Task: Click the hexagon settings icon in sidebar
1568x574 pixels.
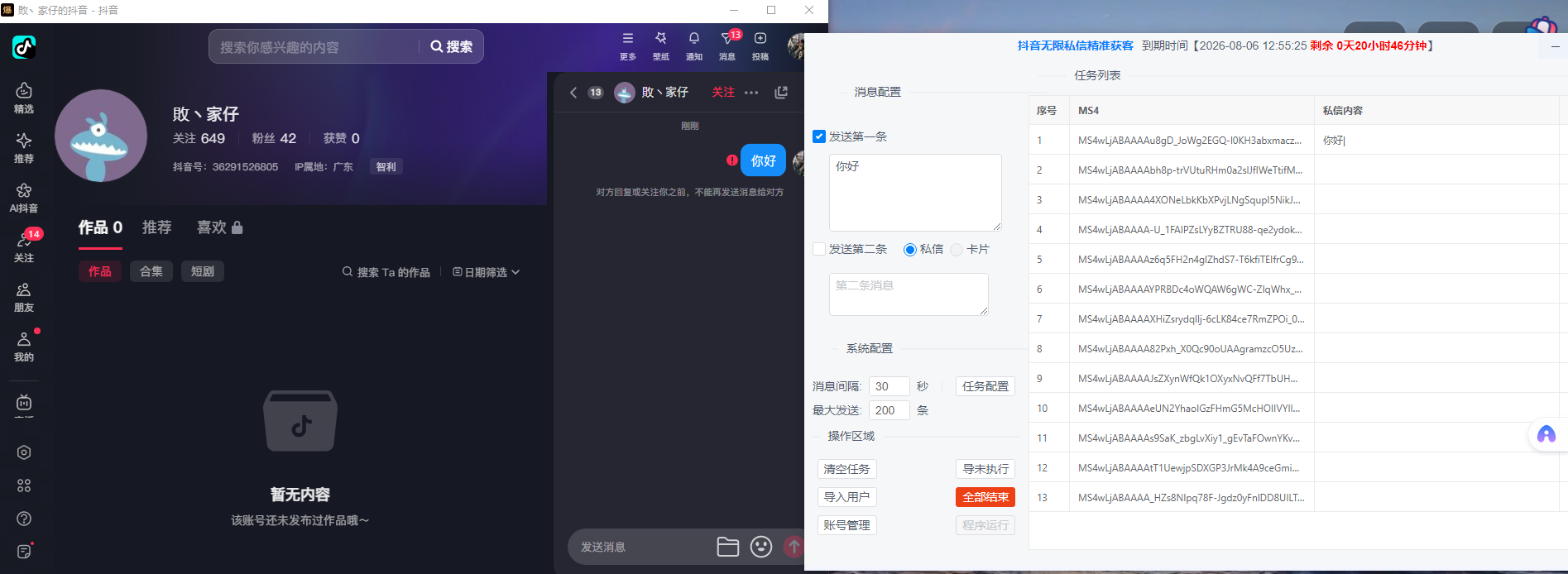Action: (x=24, y=452)
